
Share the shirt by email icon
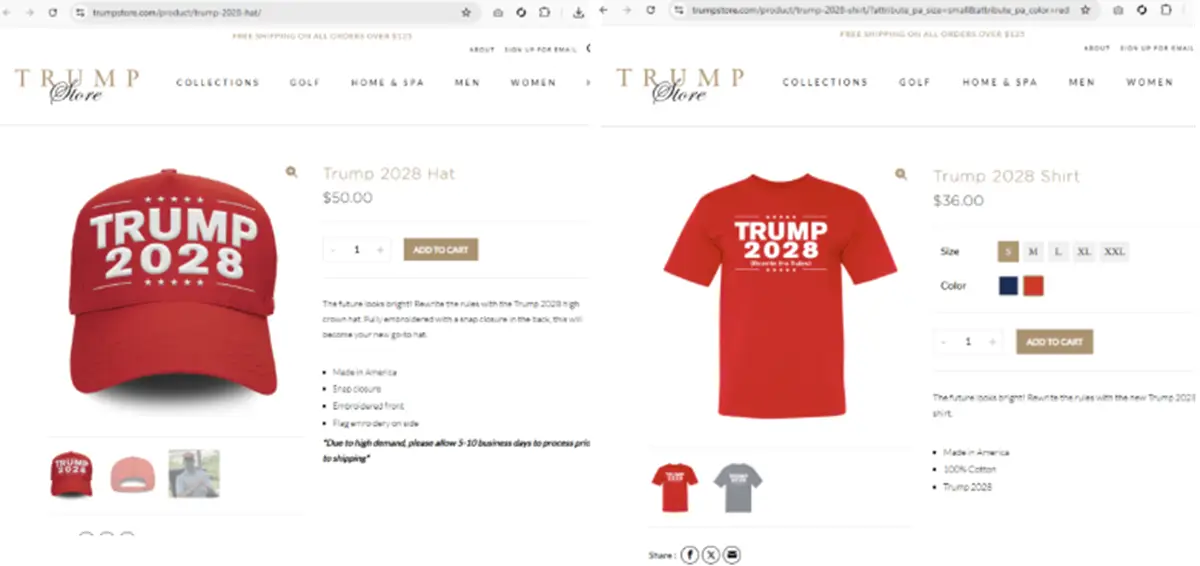pos(732,554)
